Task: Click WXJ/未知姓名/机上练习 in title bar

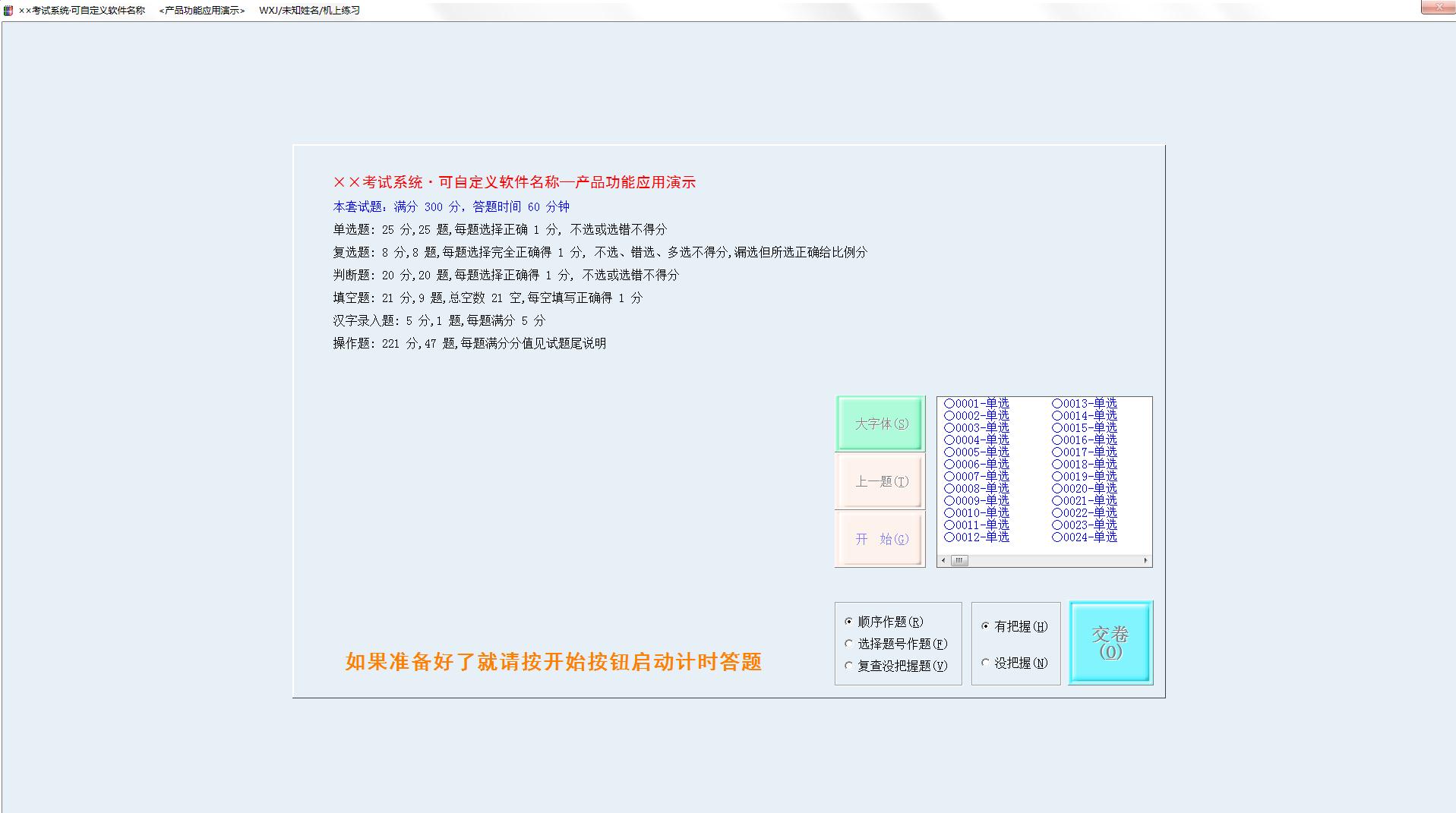Action: [x=309, y=11]
